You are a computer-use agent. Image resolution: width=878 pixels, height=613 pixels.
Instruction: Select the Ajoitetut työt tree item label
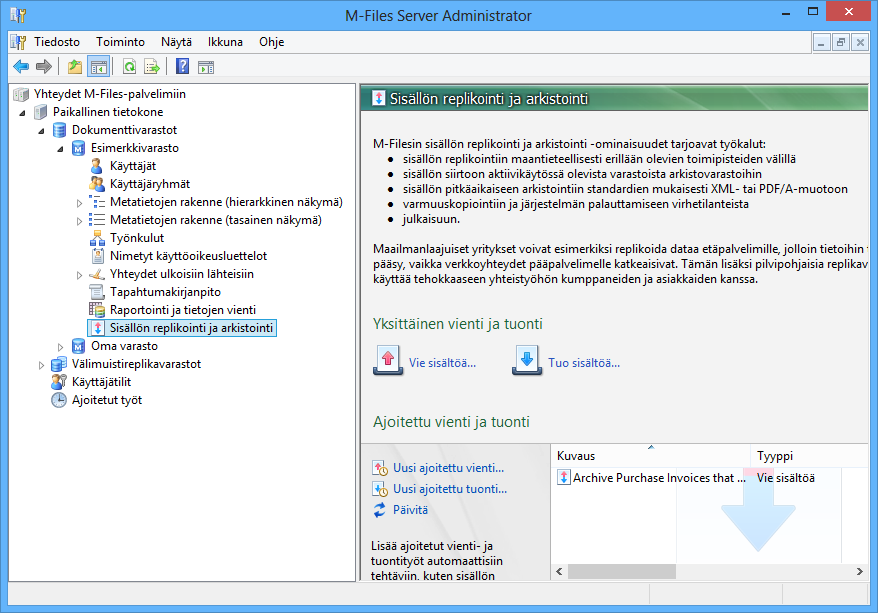point(107,400)
